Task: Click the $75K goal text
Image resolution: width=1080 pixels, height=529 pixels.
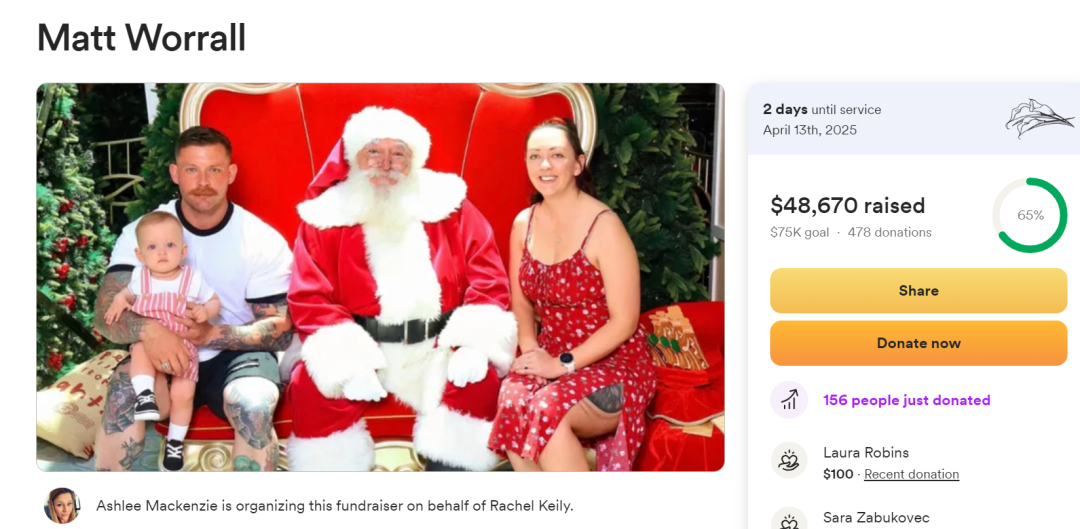Action: point(800,233)
